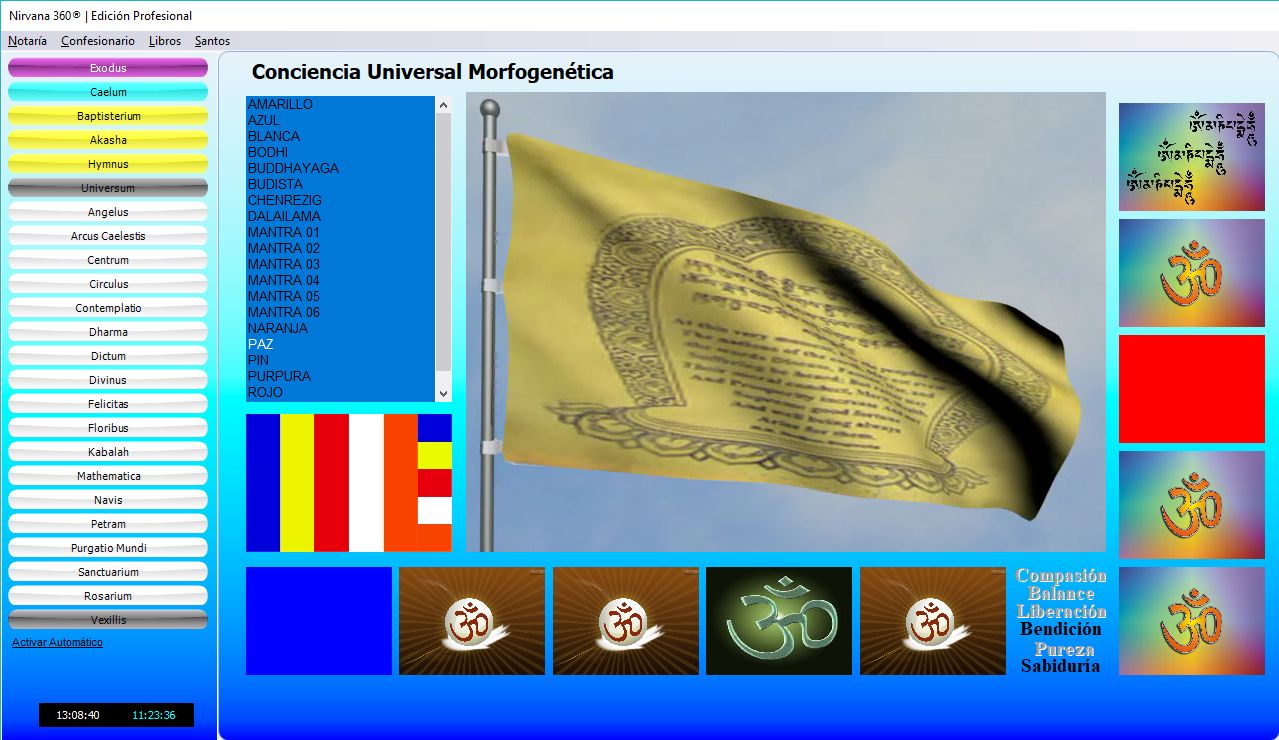Open the Floribus module

pyautogui.click(x=108, y=428)
